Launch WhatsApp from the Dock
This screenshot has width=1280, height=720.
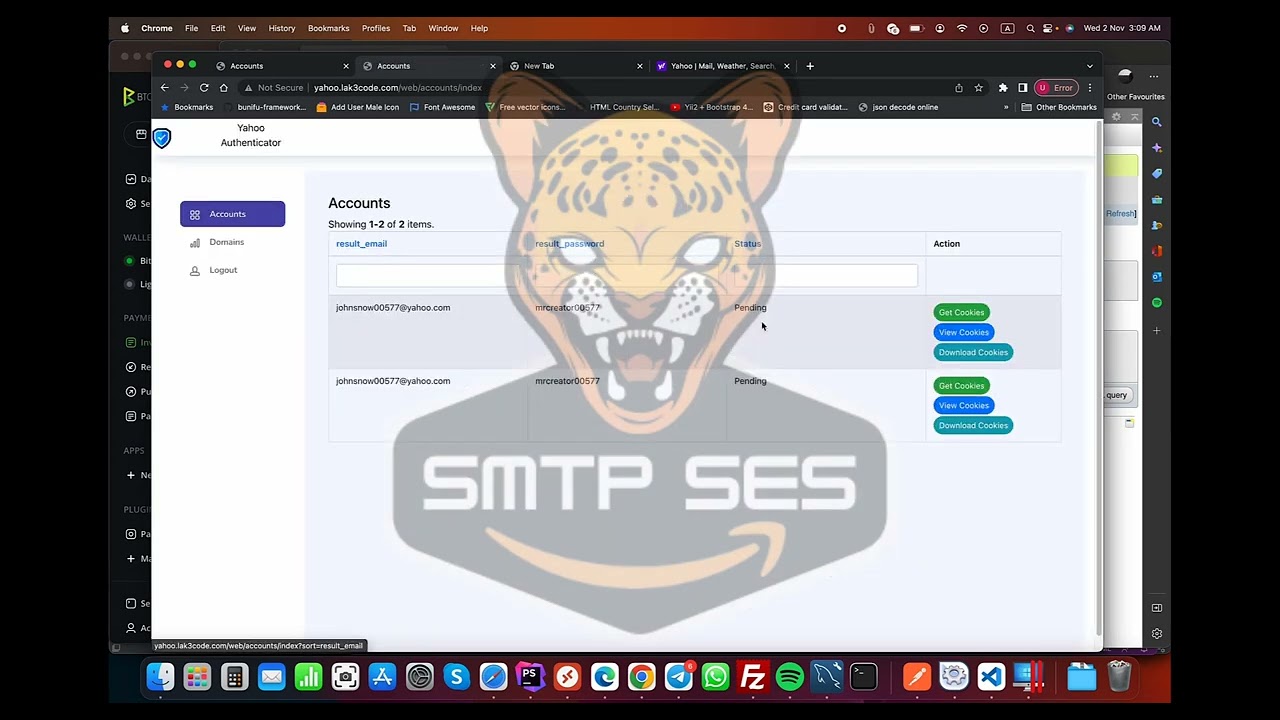click(715, 677)
